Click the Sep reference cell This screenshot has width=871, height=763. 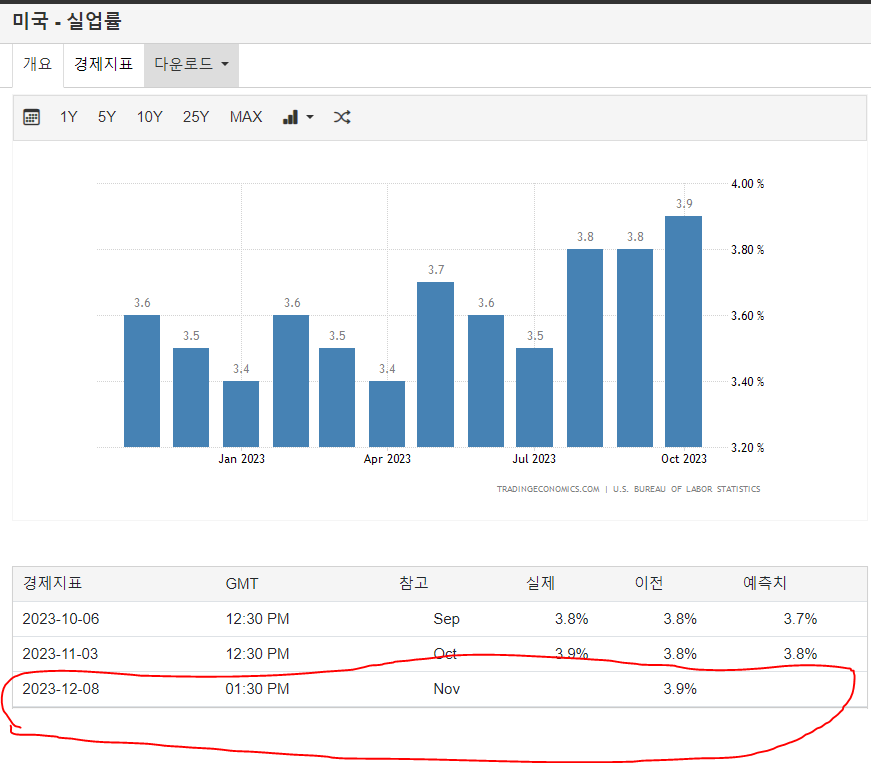tap(447, 619)
